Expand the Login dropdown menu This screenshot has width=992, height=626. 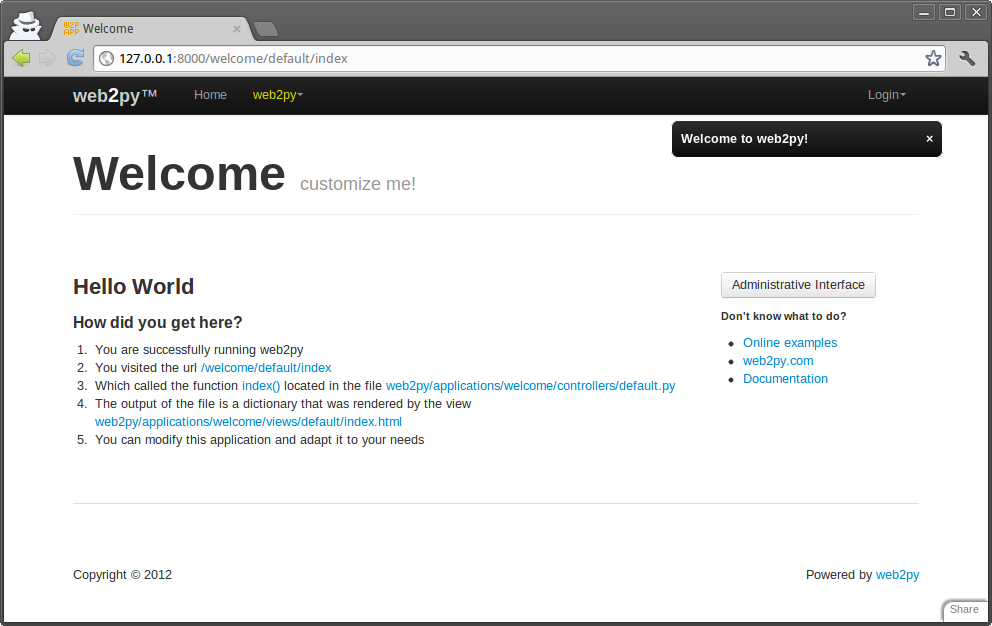click(887, 95)
